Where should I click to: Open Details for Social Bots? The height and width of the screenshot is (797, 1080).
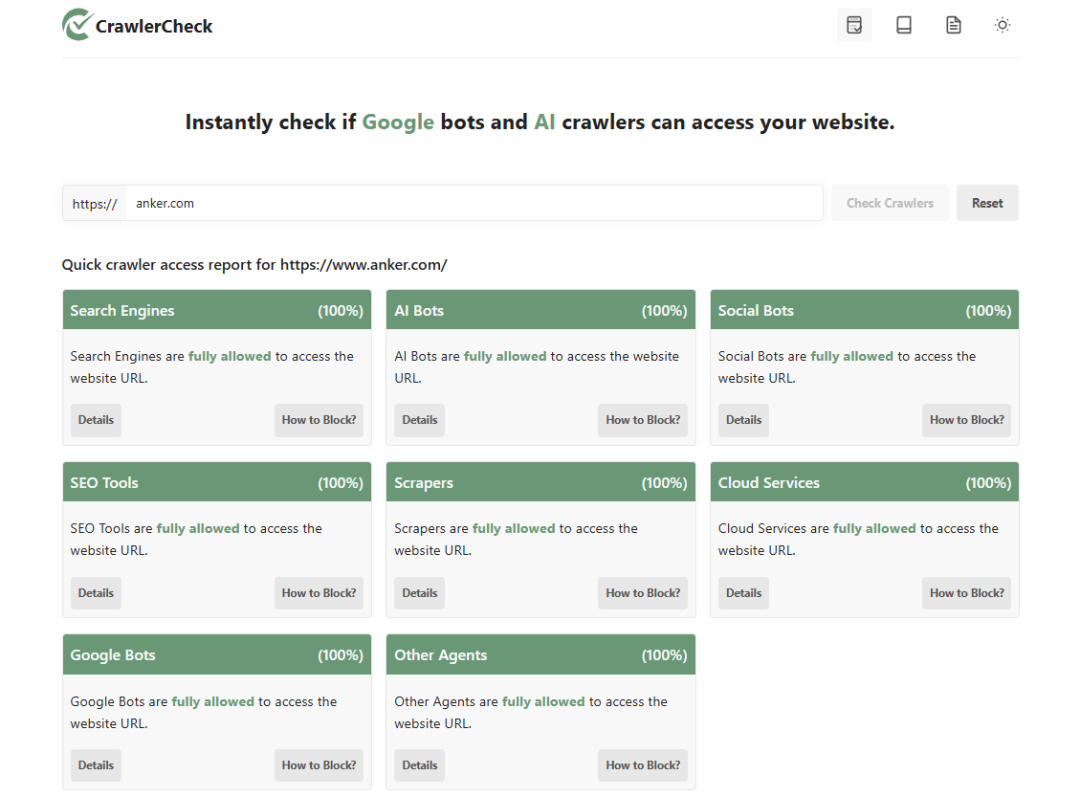744,420
